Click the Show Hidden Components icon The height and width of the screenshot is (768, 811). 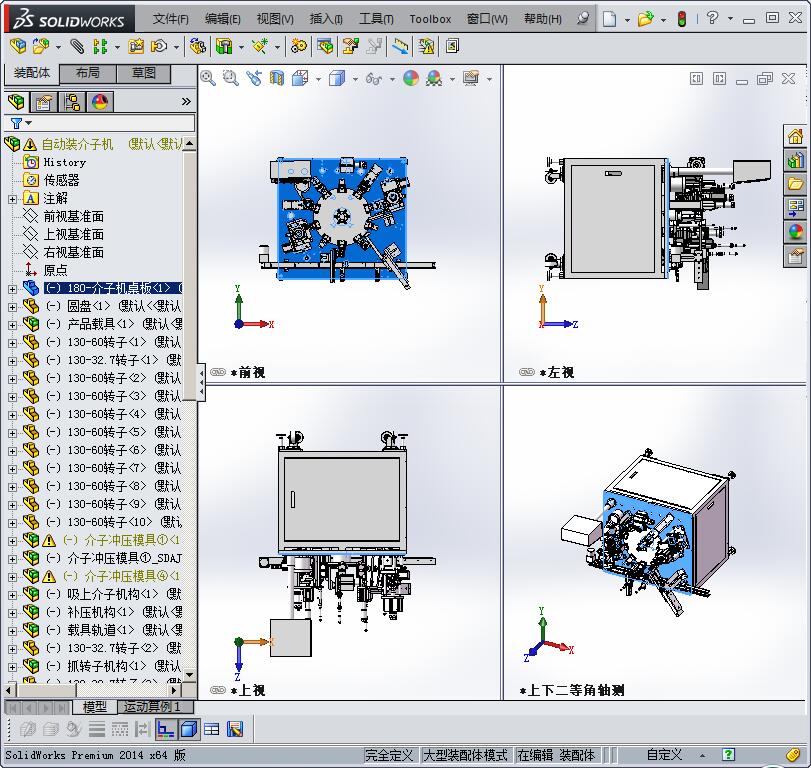point(197,47)
